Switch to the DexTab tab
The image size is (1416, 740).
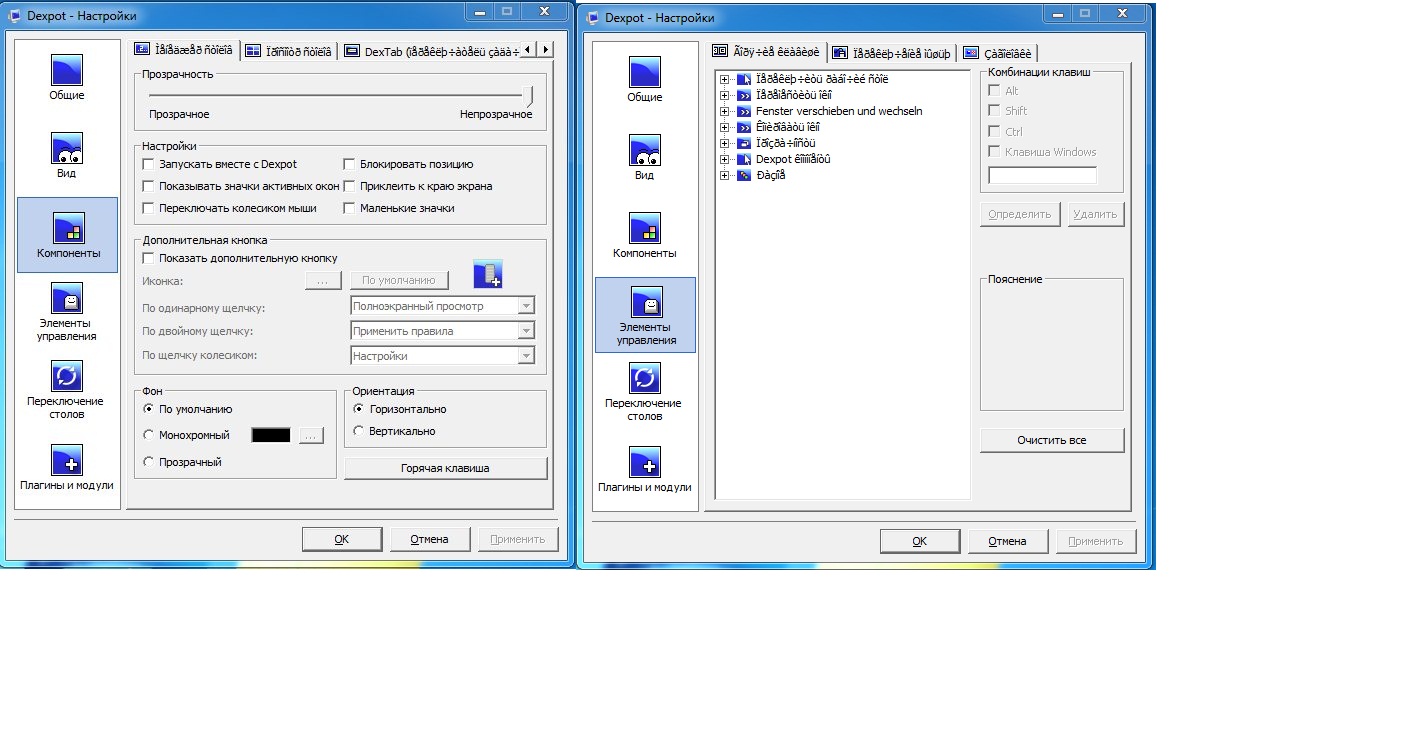tap(428, 51)
